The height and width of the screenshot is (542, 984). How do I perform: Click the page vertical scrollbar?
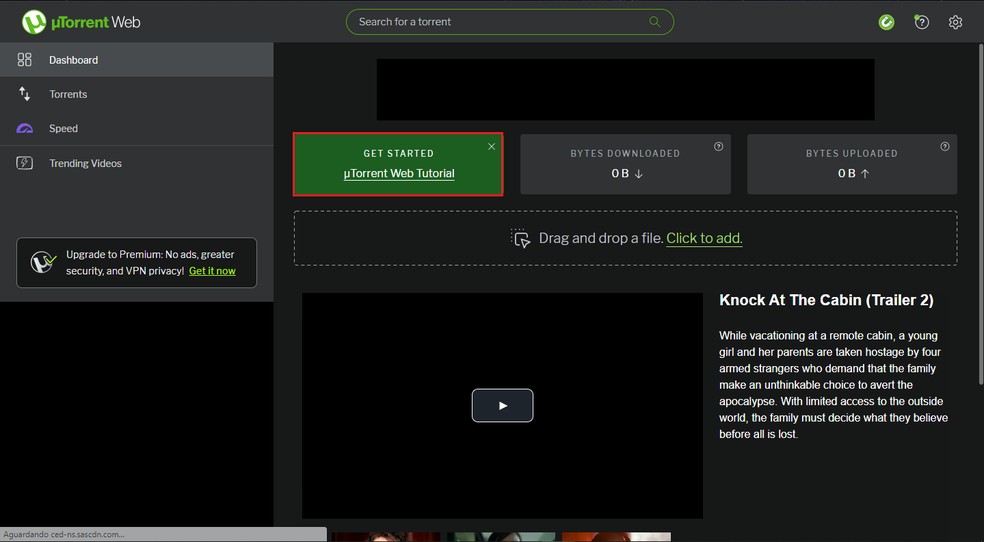(981, 213)
